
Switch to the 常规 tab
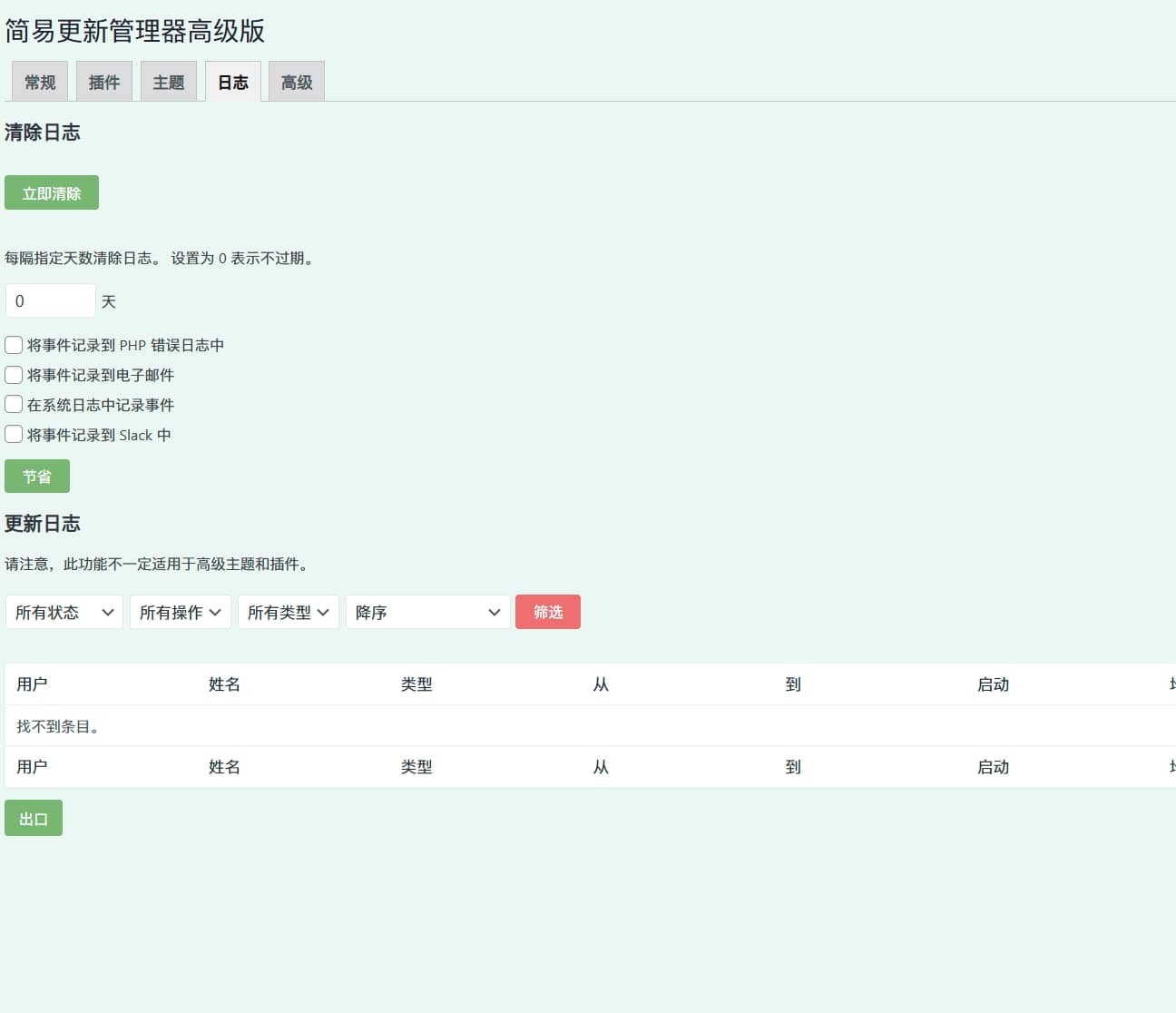(40, 82)
